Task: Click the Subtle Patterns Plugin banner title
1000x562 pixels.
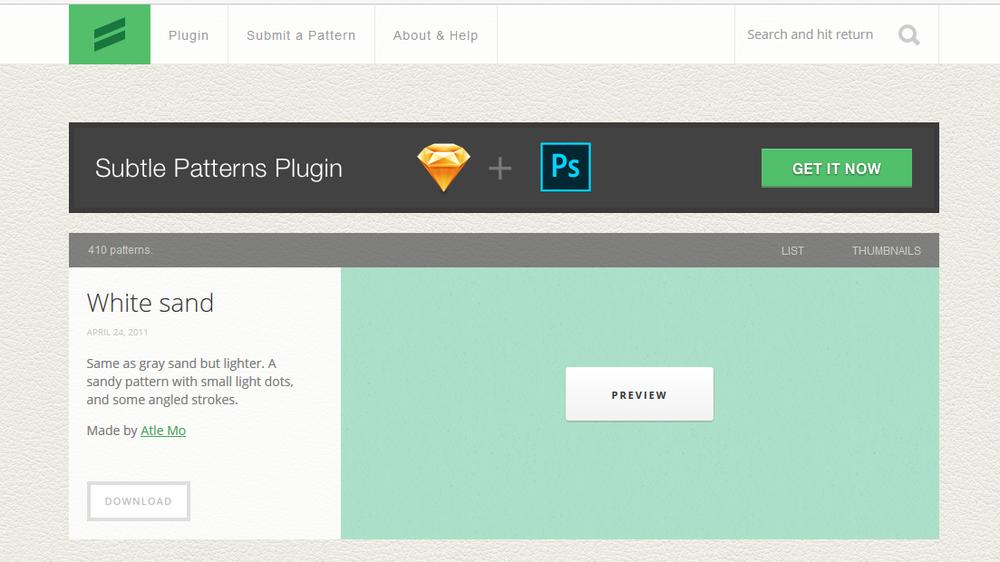Action: 219,168
